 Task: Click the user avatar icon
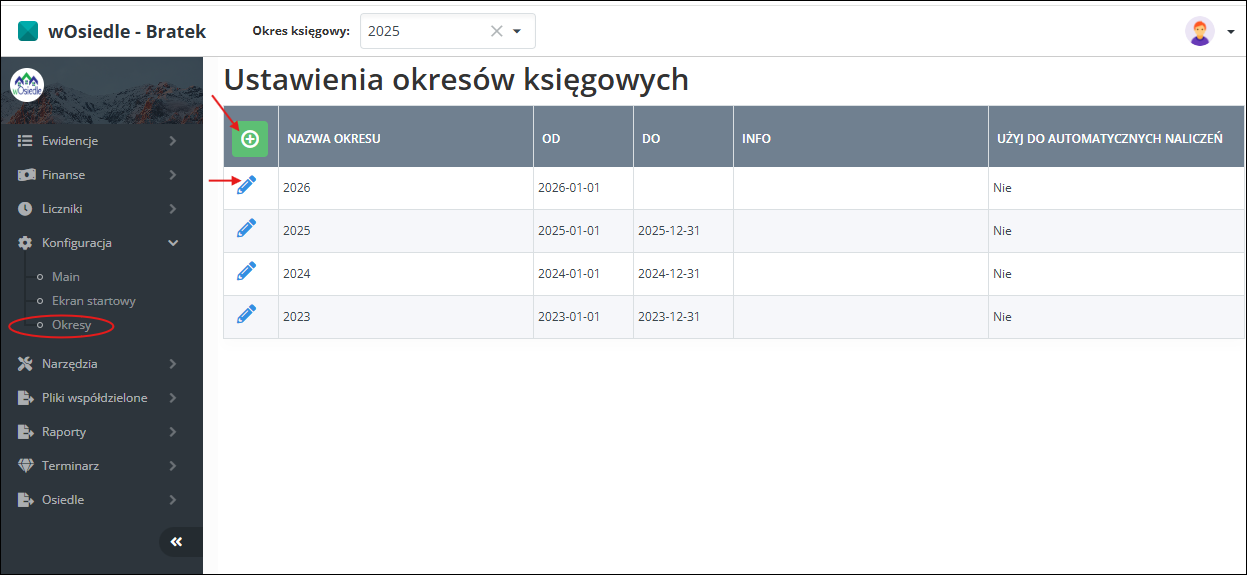(x=1199, y=31)
